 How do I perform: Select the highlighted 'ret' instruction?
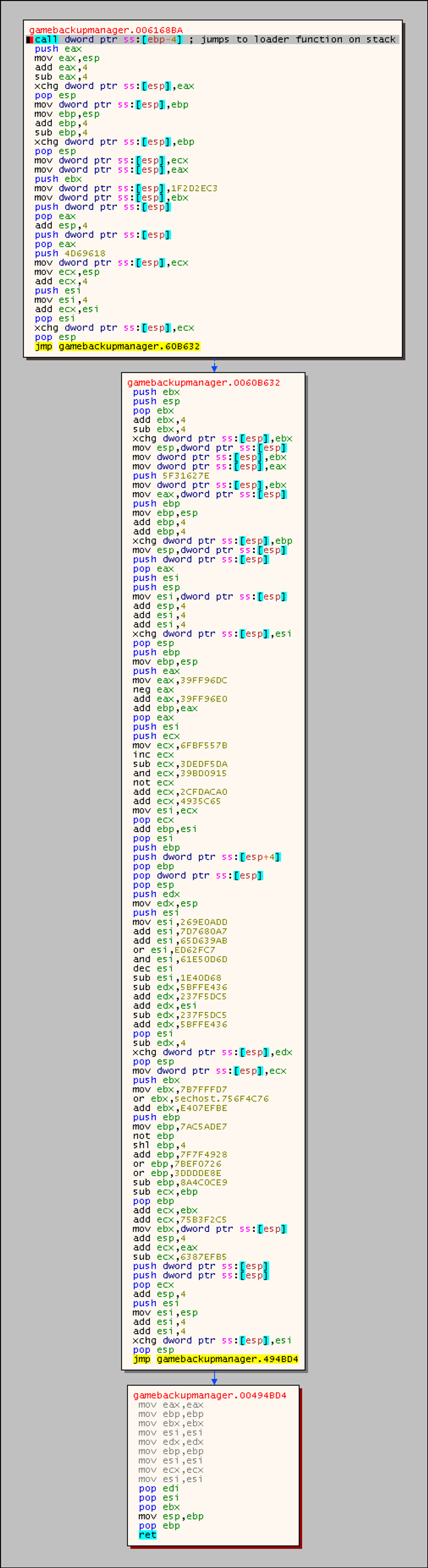click(147, 1535)
